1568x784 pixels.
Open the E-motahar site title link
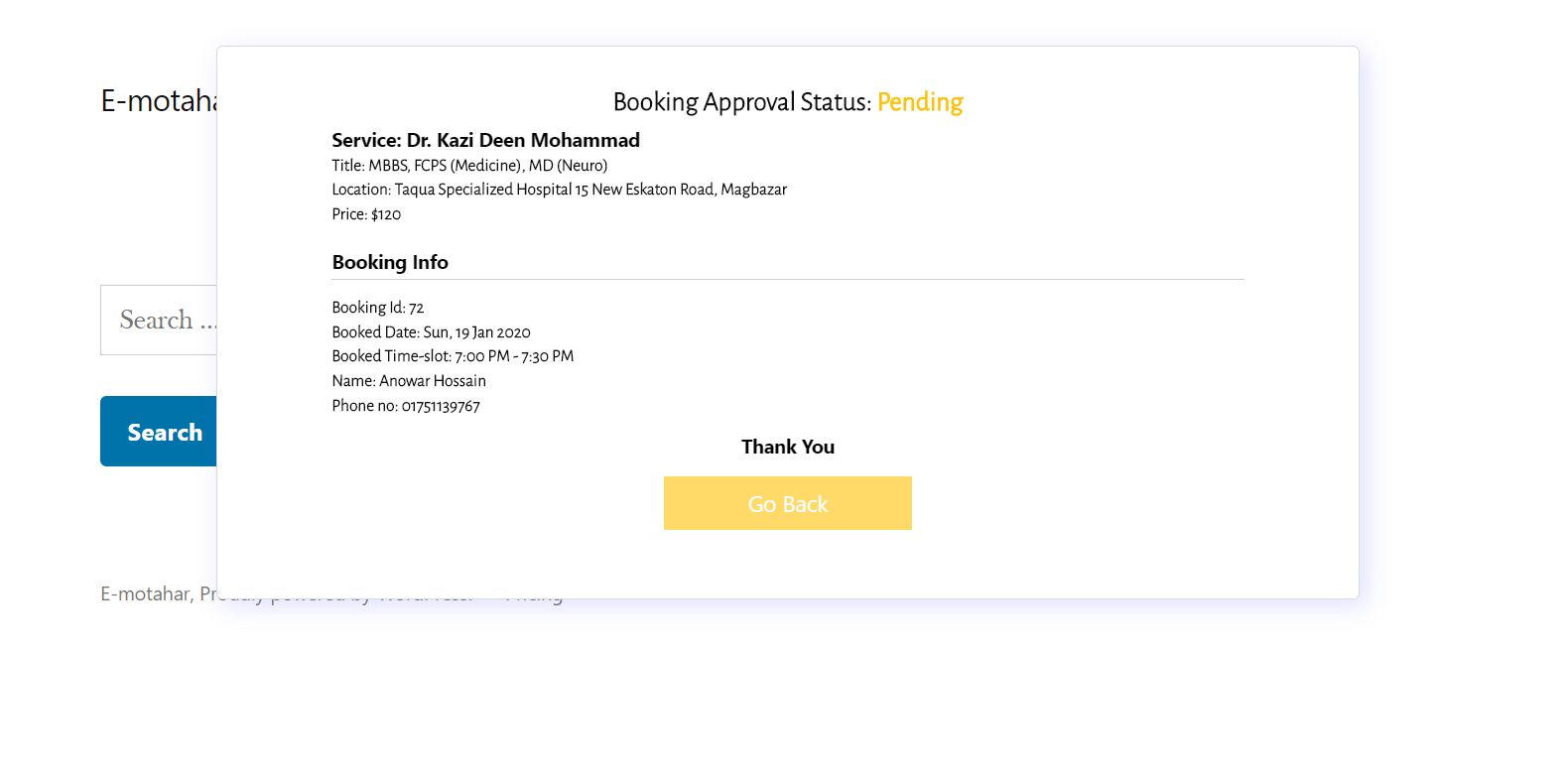pyautogui.click(x=158, y=100)
